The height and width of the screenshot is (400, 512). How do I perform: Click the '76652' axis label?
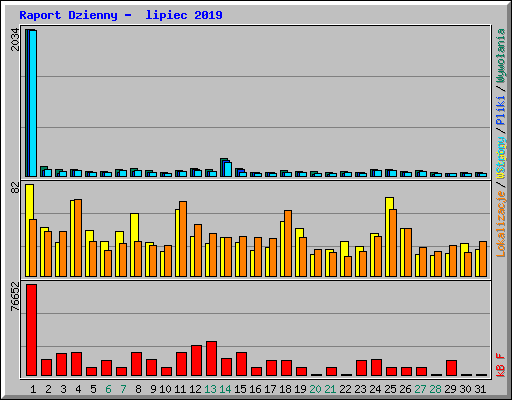click(x=15, y=297)
